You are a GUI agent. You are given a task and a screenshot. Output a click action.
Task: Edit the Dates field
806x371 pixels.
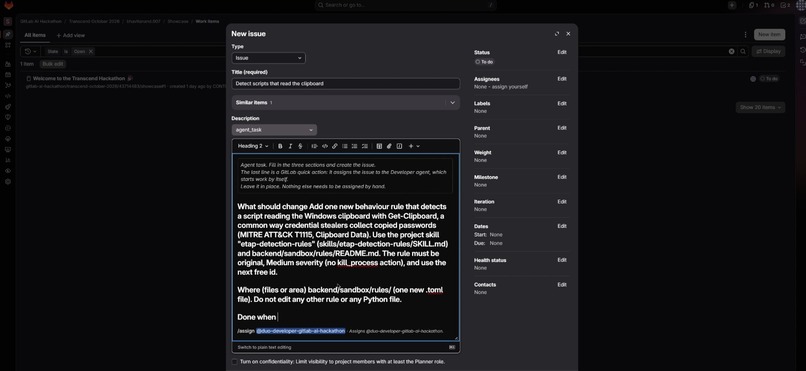pos(562,226)
